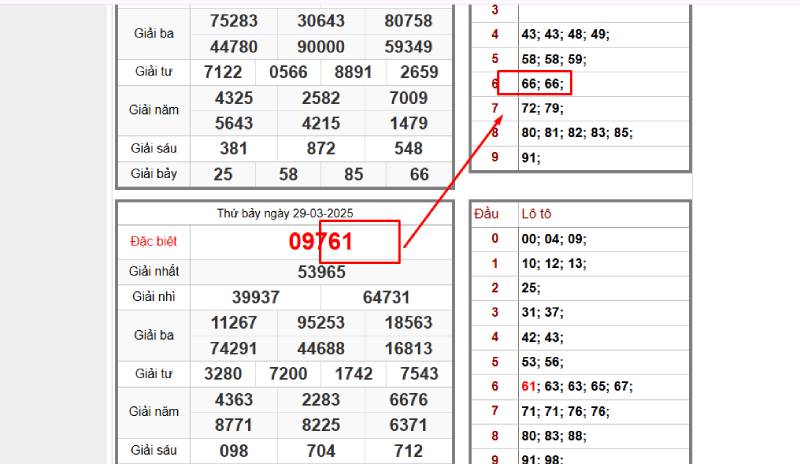Select the number 7543 in lower table
This screenshot has width=800, height=464.
[x=418, y=373]
